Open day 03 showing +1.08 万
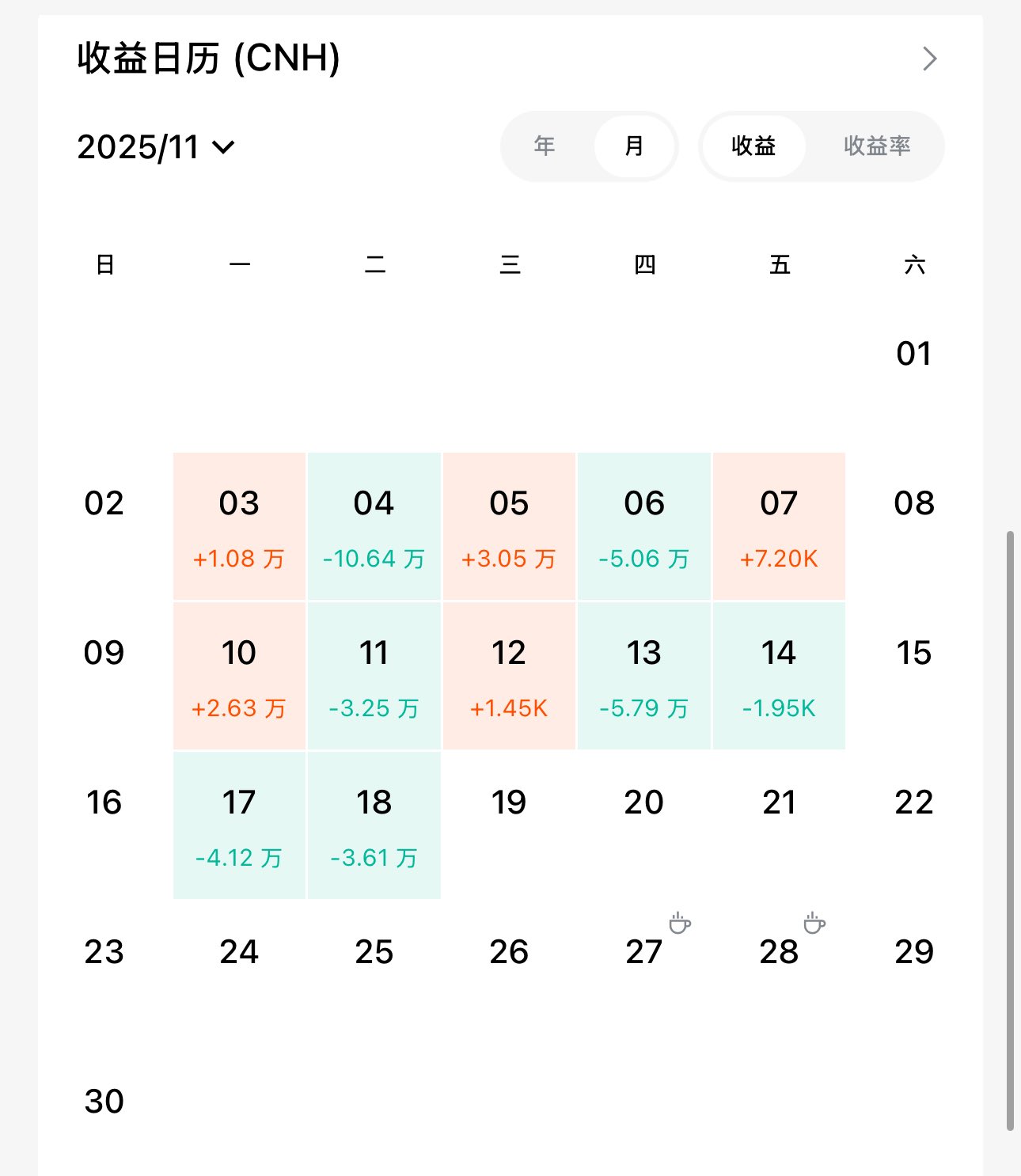This screenshot has width=1021, height=1176. coord(239,526)
